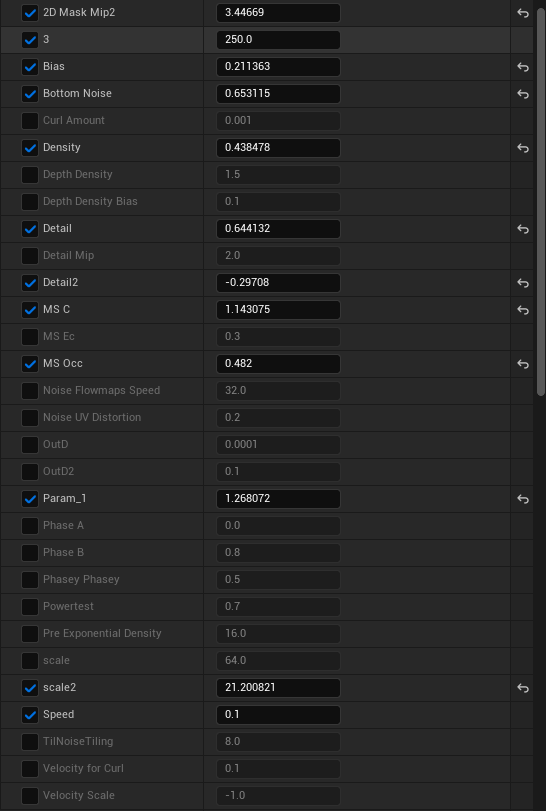The image size is (546, 811).
Task: Click the value field for parameter 3
Action: (278, 40)
